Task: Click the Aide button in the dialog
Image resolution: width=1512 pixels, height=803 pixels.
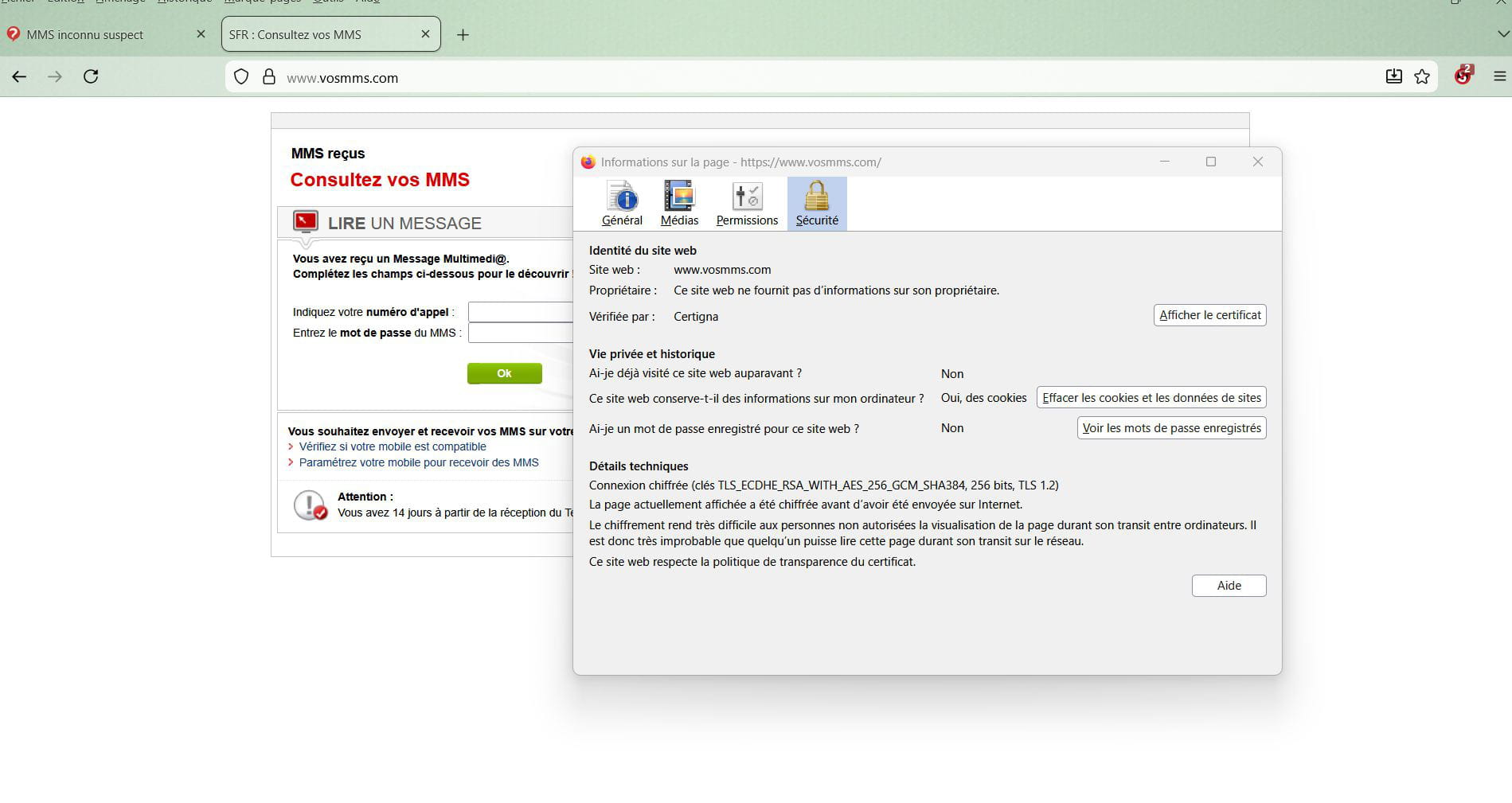Action: [x=1229, y=586]
